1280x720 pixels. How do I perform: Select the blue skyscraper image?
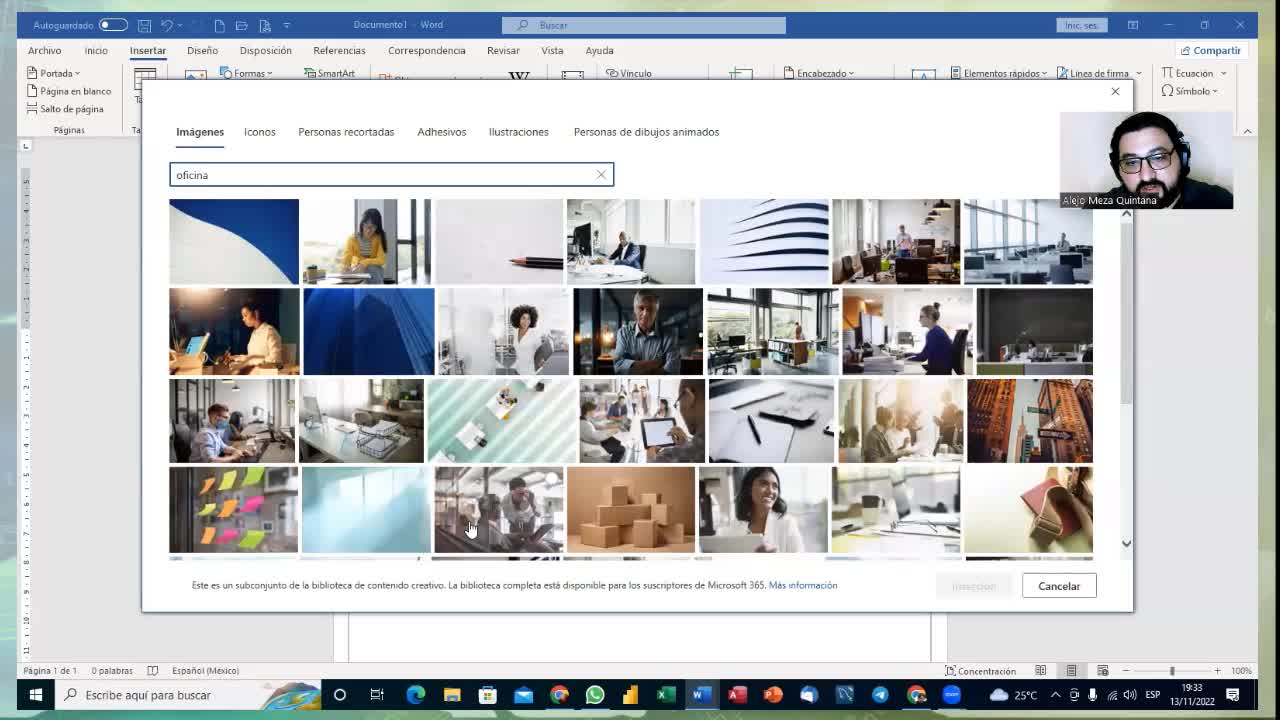pos(368,332)
